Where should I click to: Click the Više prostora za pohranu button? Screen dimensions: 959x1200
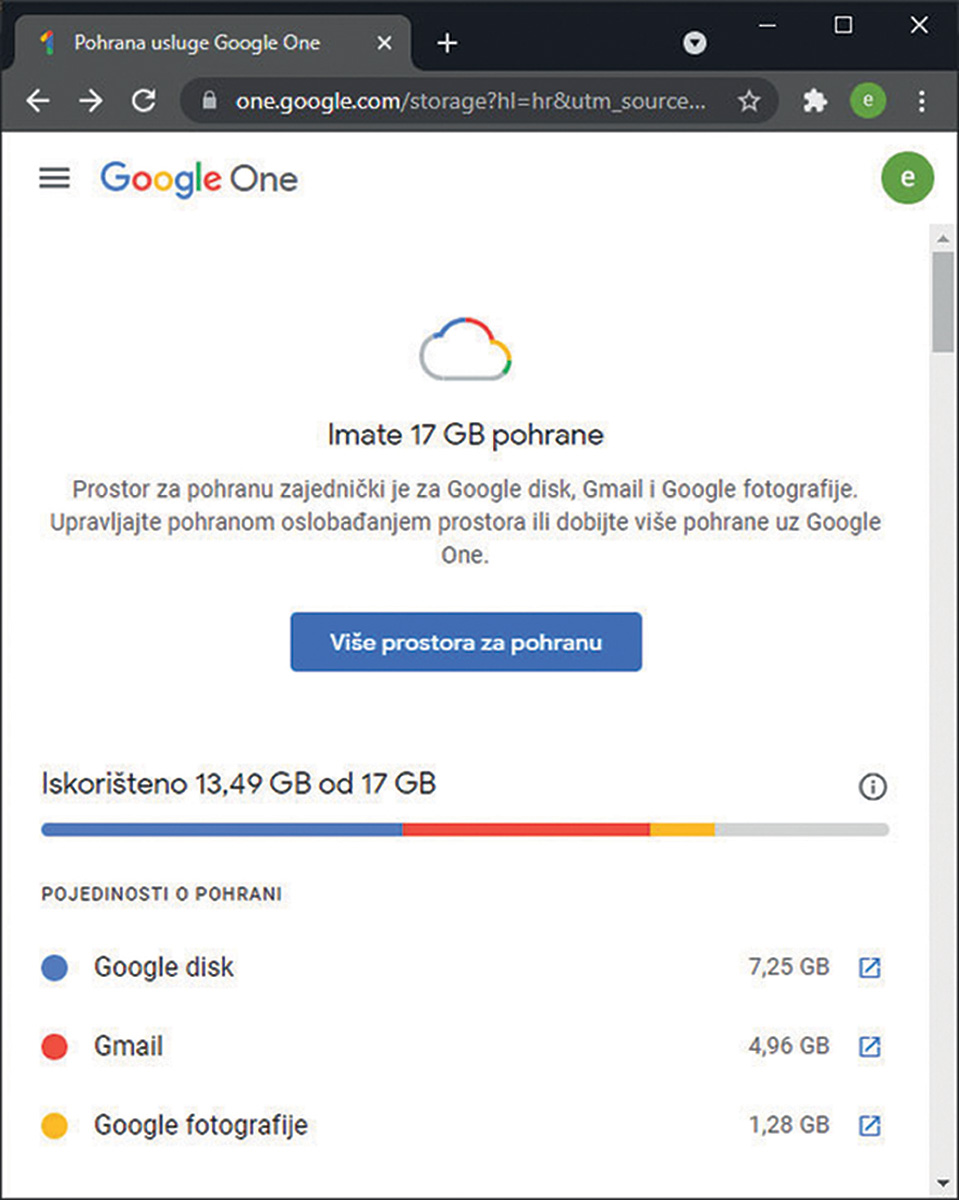point(466,642)
